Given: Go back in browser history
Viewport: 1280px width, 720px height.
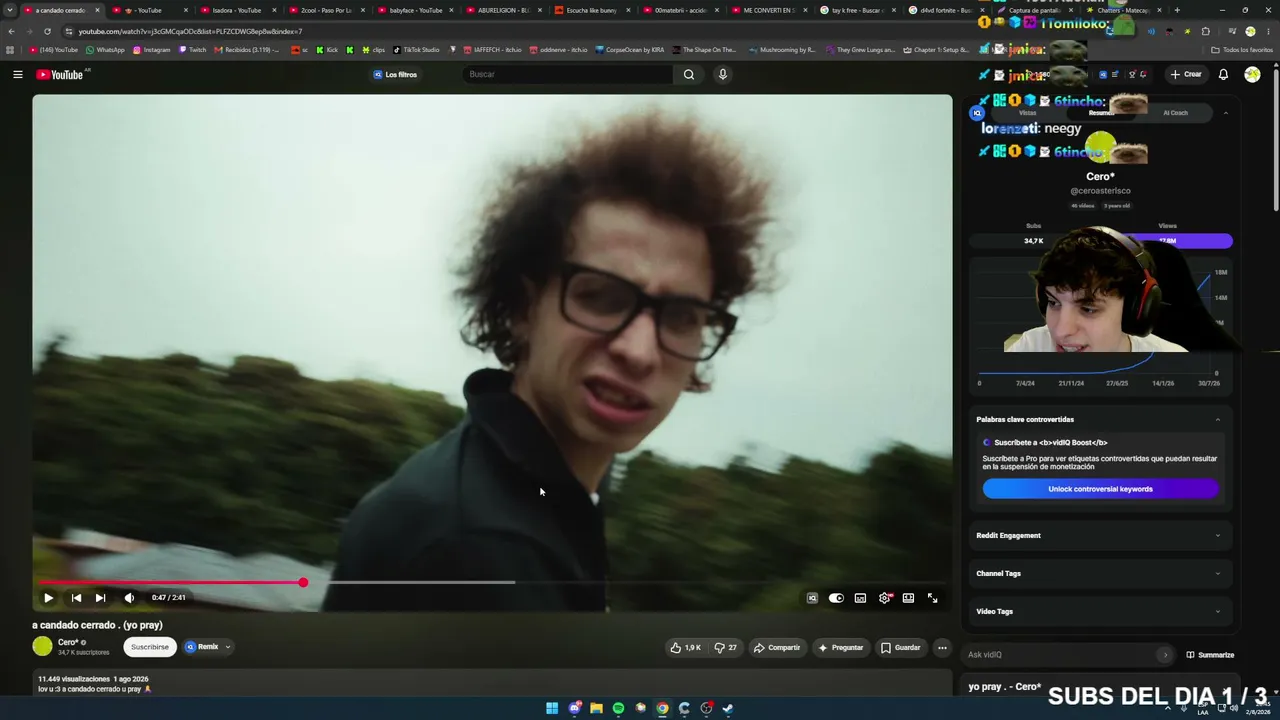Looking at the screenshot, I should [11, 31].
